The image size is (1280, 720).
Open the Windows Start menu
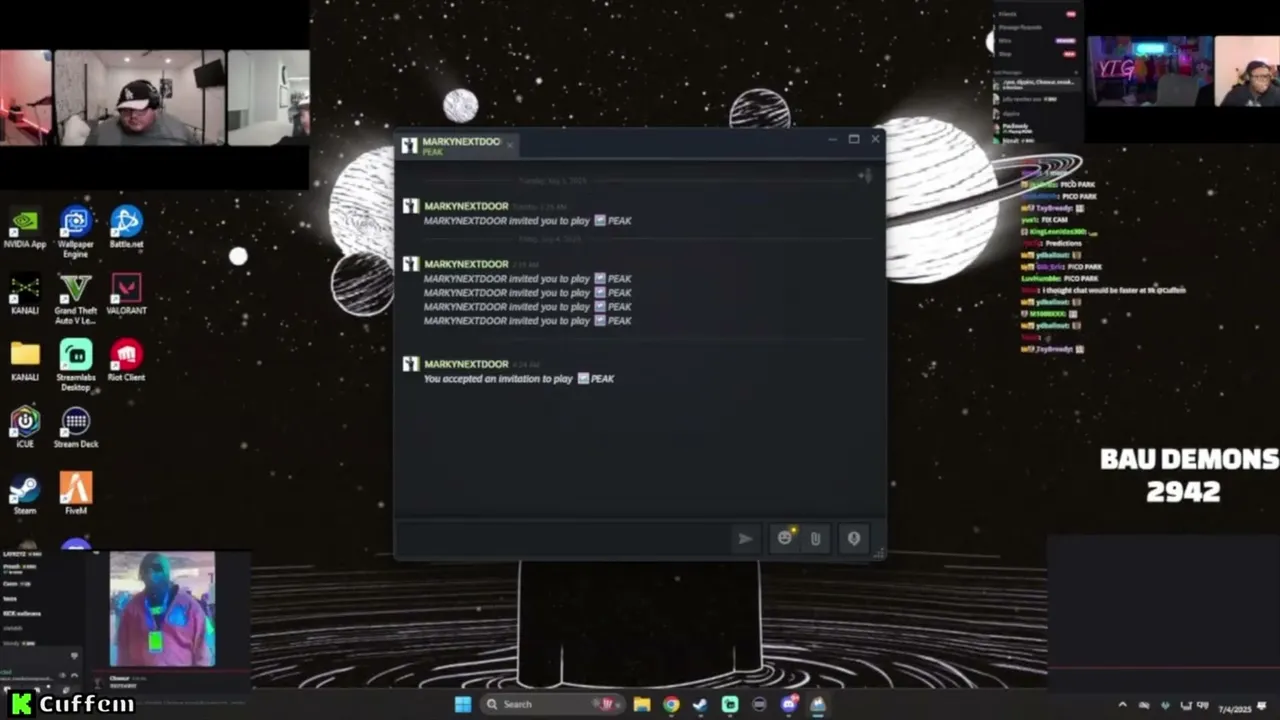click(463, 704)
